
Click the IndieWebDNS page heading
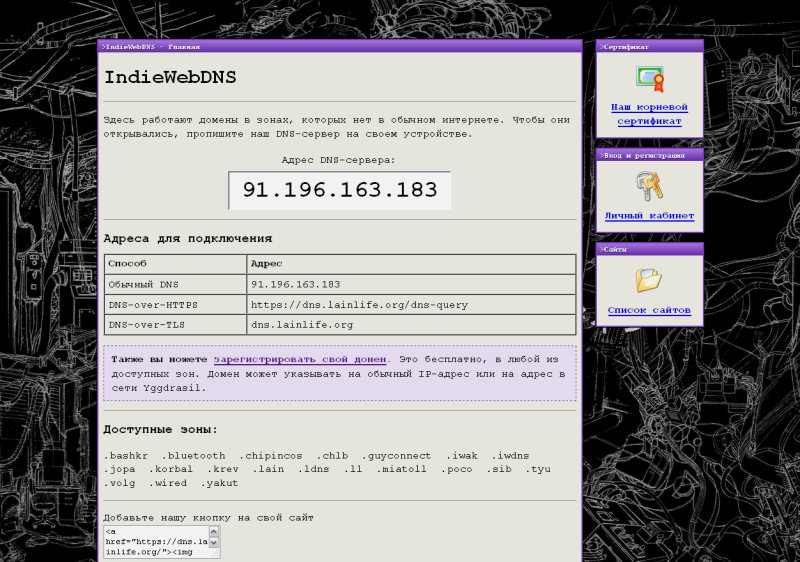(x=170, y=78)
